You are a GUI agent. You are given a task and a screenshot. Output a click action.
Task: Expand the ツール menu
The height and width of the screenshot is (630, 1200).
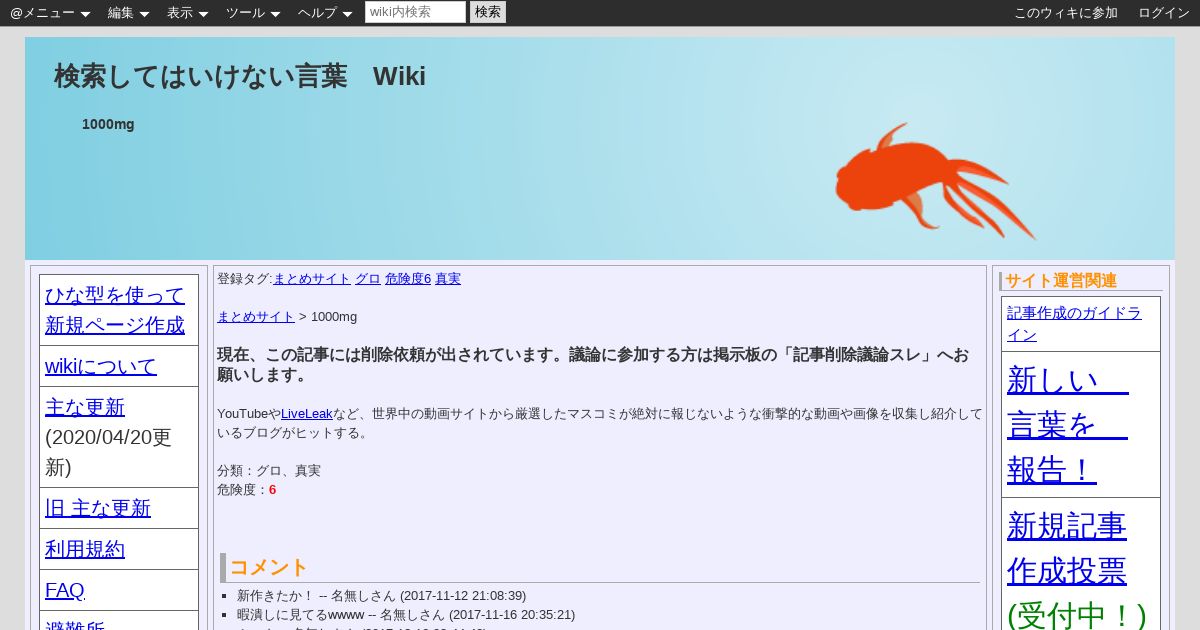click(x=253, y=13)
